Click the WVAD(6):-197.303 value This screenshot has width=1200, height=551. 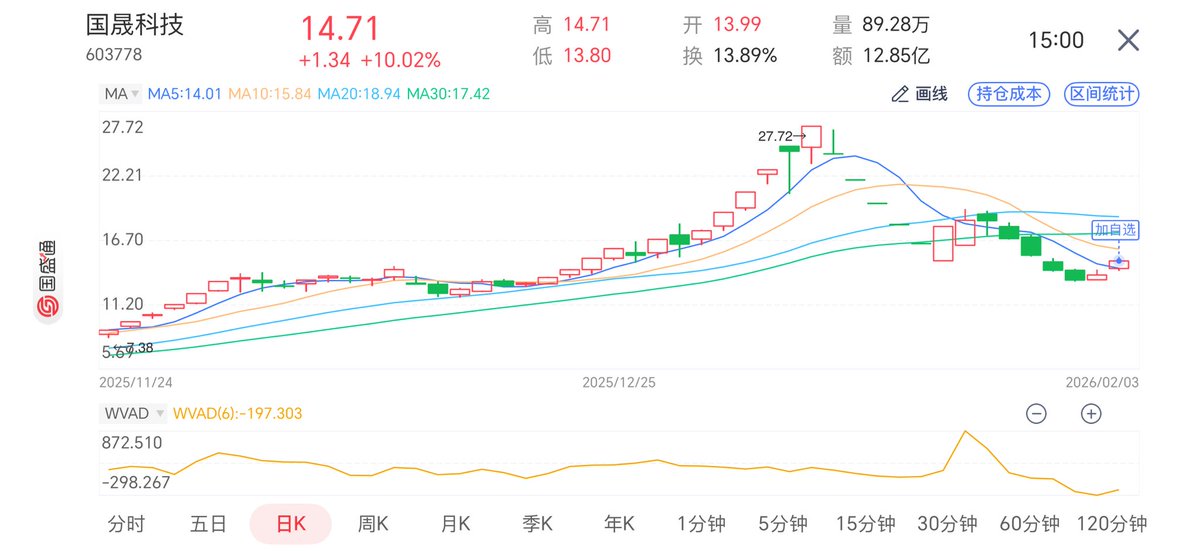[x=238, y=413]
